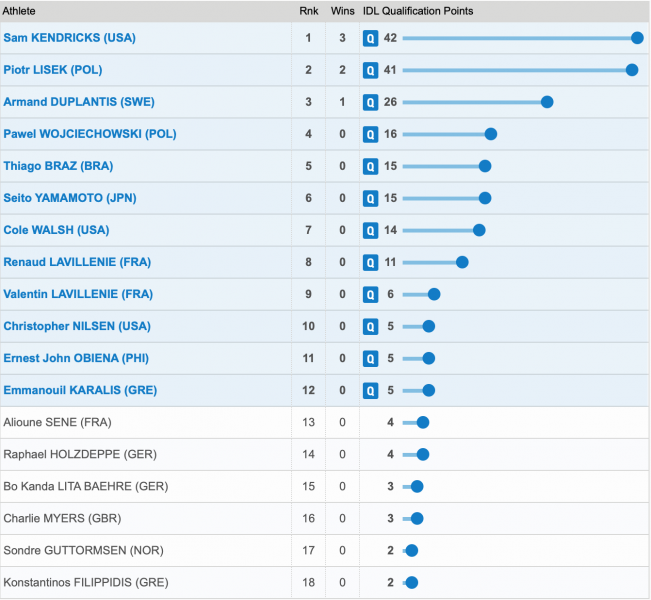Image resolution: width=651 pixels, height=600 pixels.
Task: Click the Q badge next to Sam Kendricks
Action: 370,38
